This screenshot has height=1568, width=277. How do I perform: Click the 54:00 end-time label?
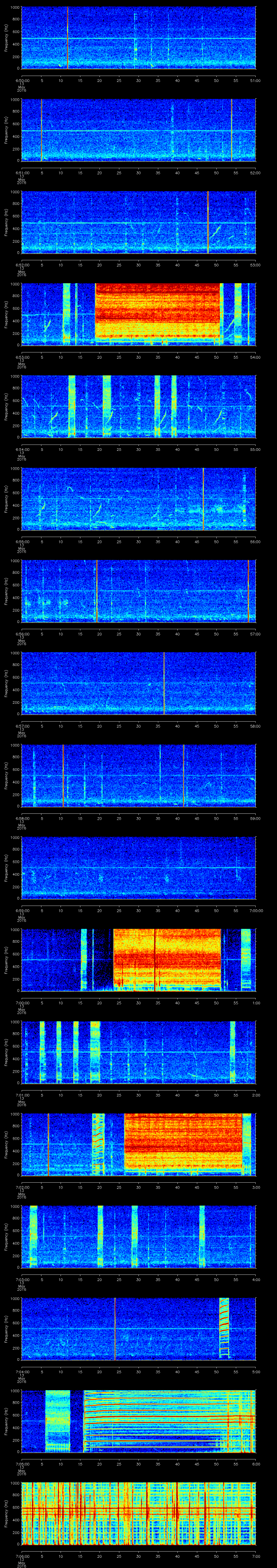pos(255,357)
